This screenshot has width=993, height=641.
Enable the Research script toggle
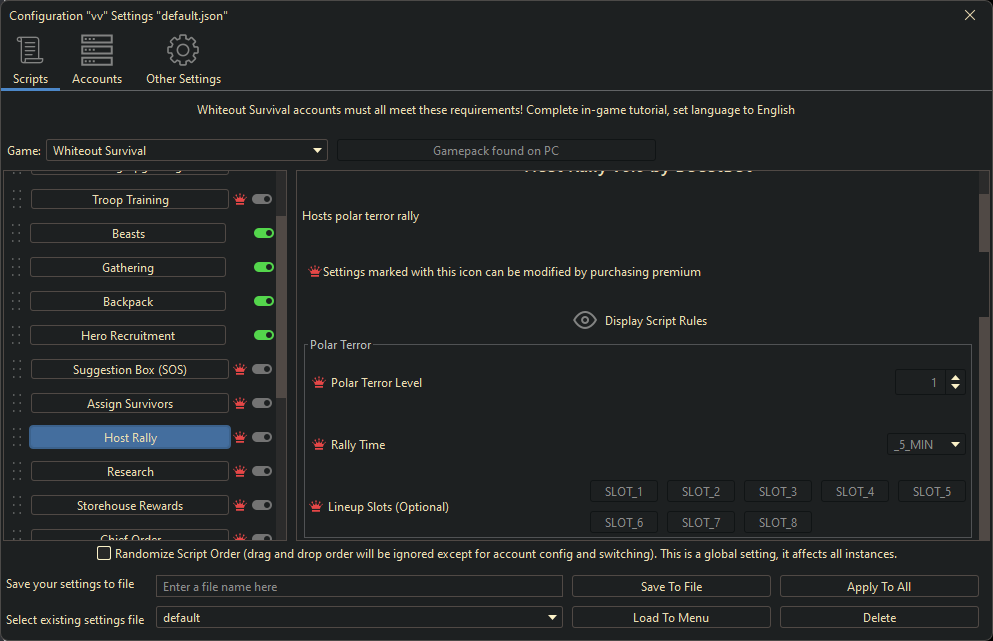pyautogui.click(x=262, y=471)
